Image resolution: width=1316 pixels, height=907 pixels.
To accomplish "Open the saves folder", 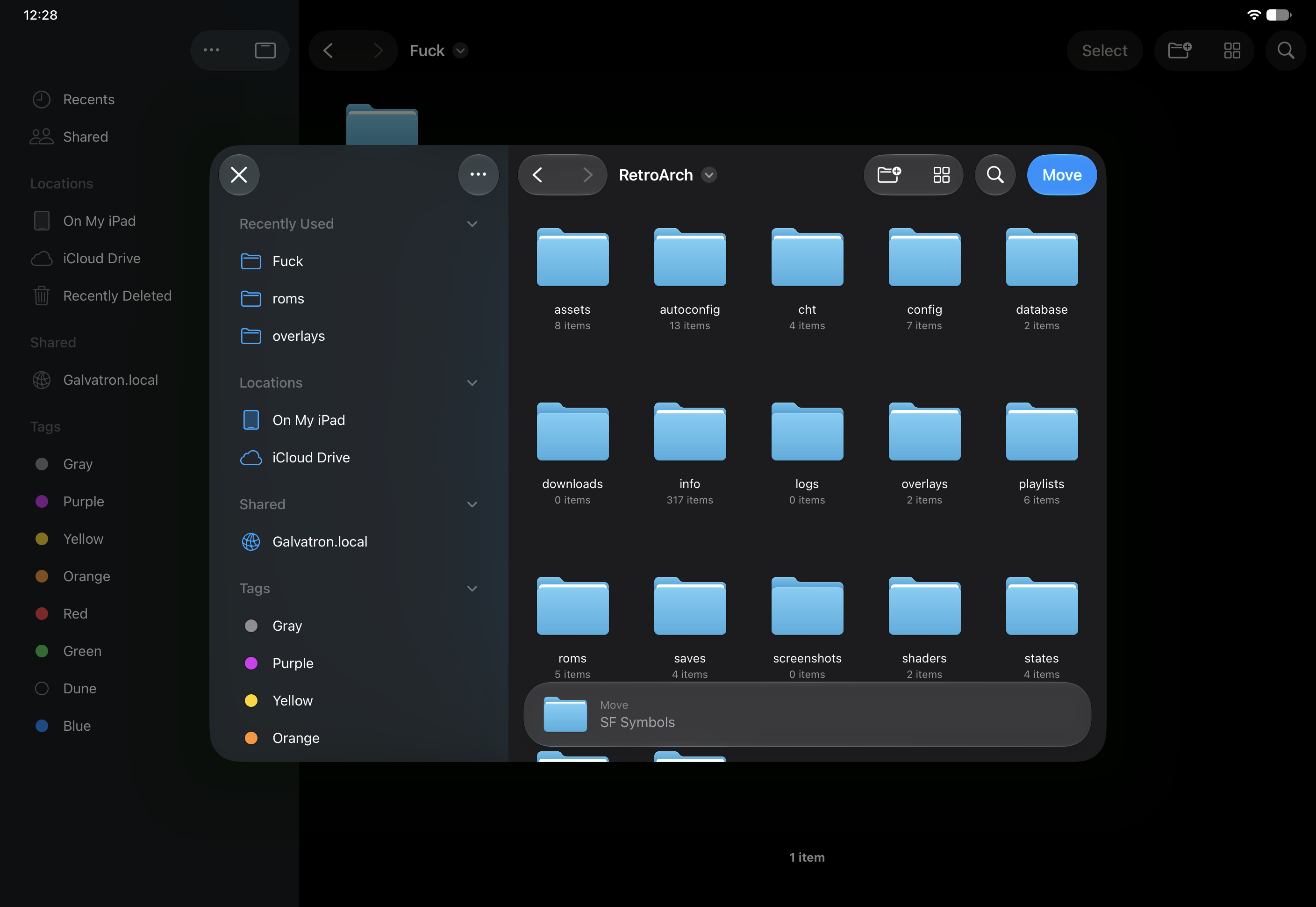I will (690, 606).
